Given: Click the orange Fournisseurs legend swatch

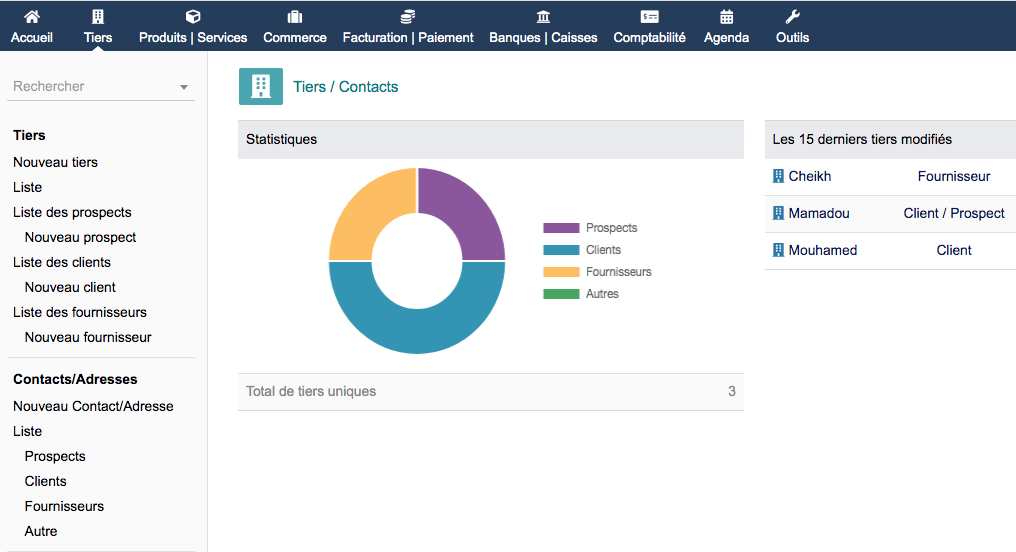Looking at the screenshot, I should coord(561,272).
